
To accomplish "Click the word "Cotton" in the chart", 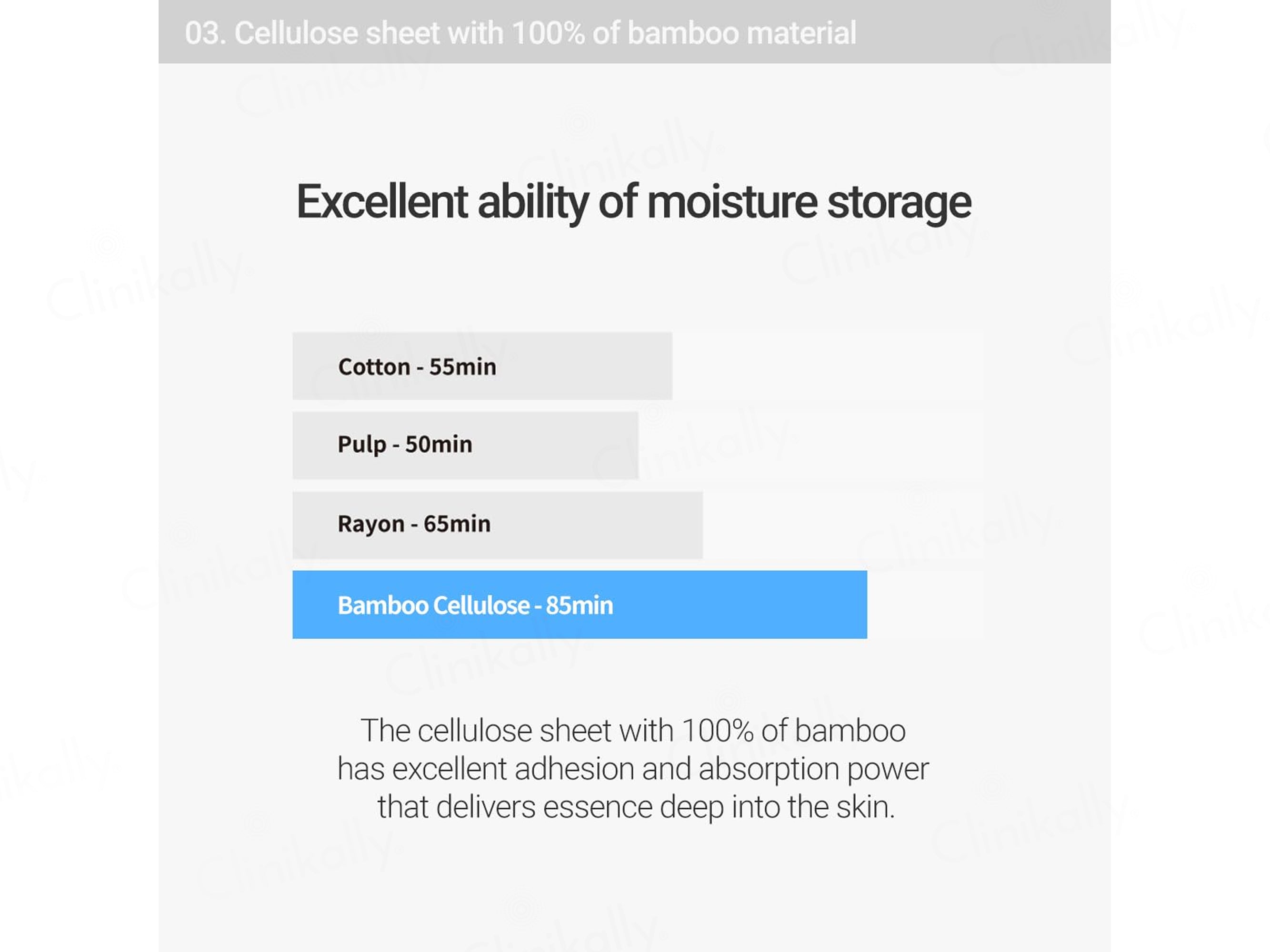I will [374, 367].
